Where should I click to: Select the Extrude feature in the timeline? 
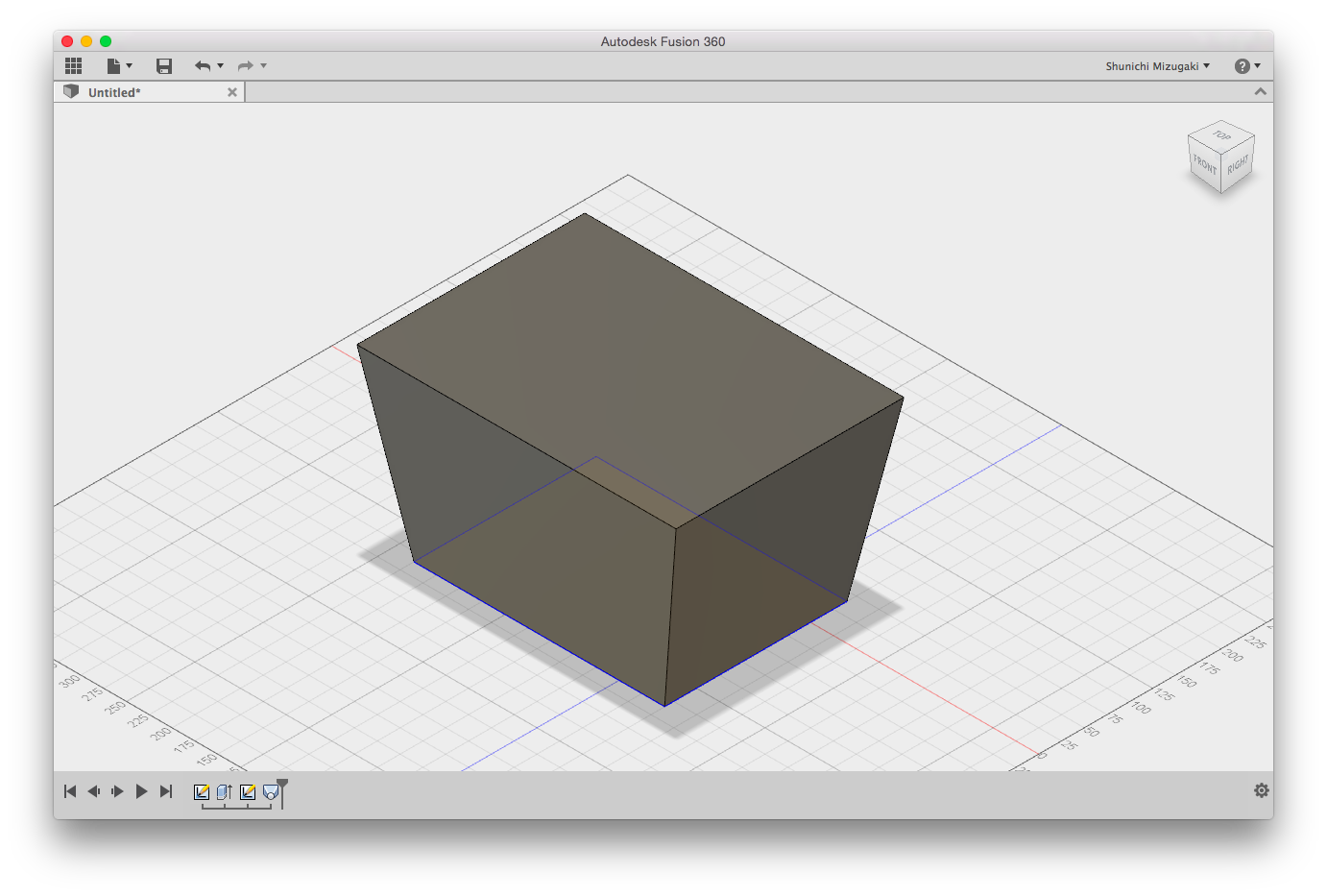[x=225, y=792]
